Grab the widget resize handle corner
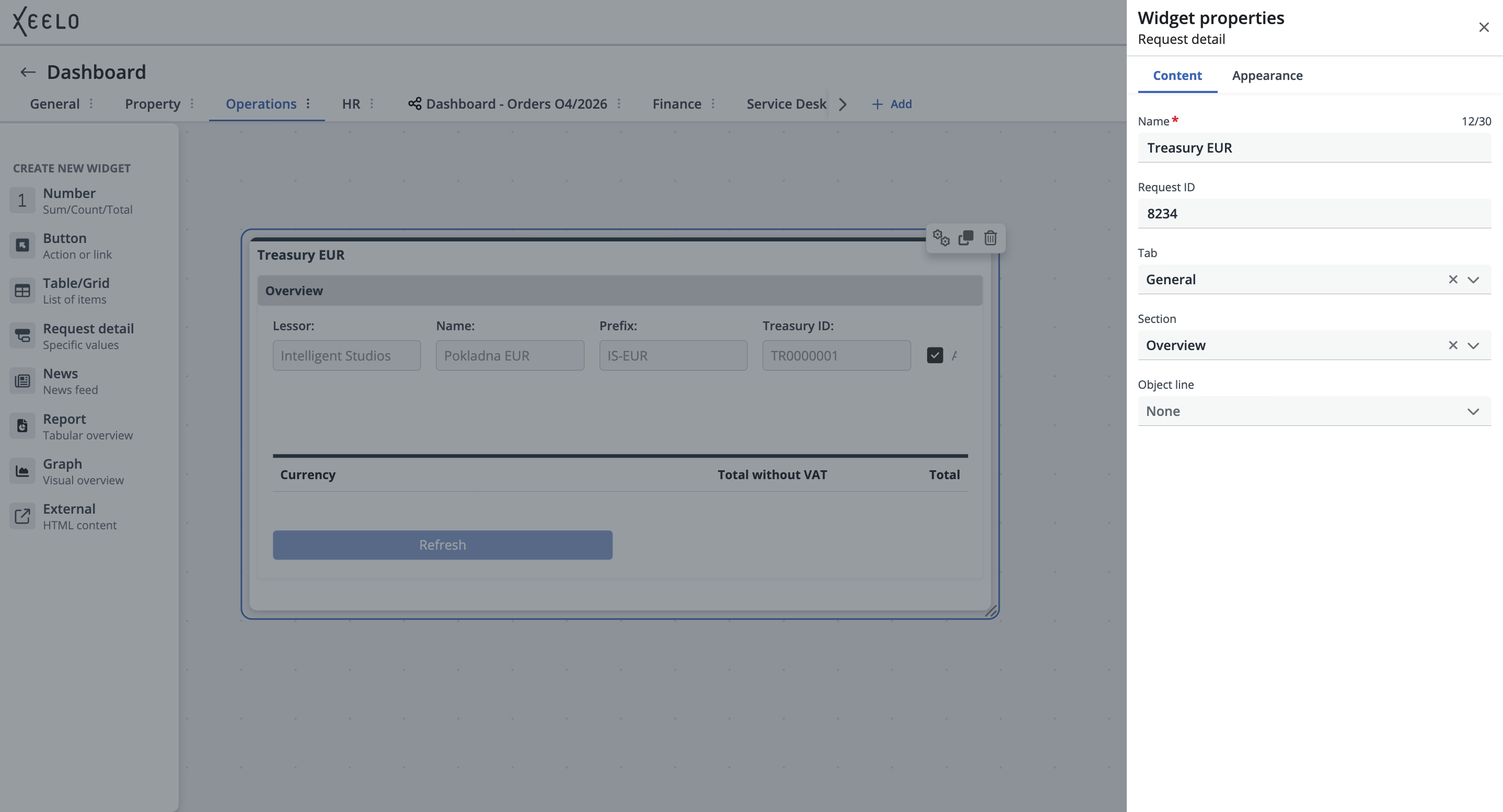This screenshot has width=1503, height=812. [991, 611]
